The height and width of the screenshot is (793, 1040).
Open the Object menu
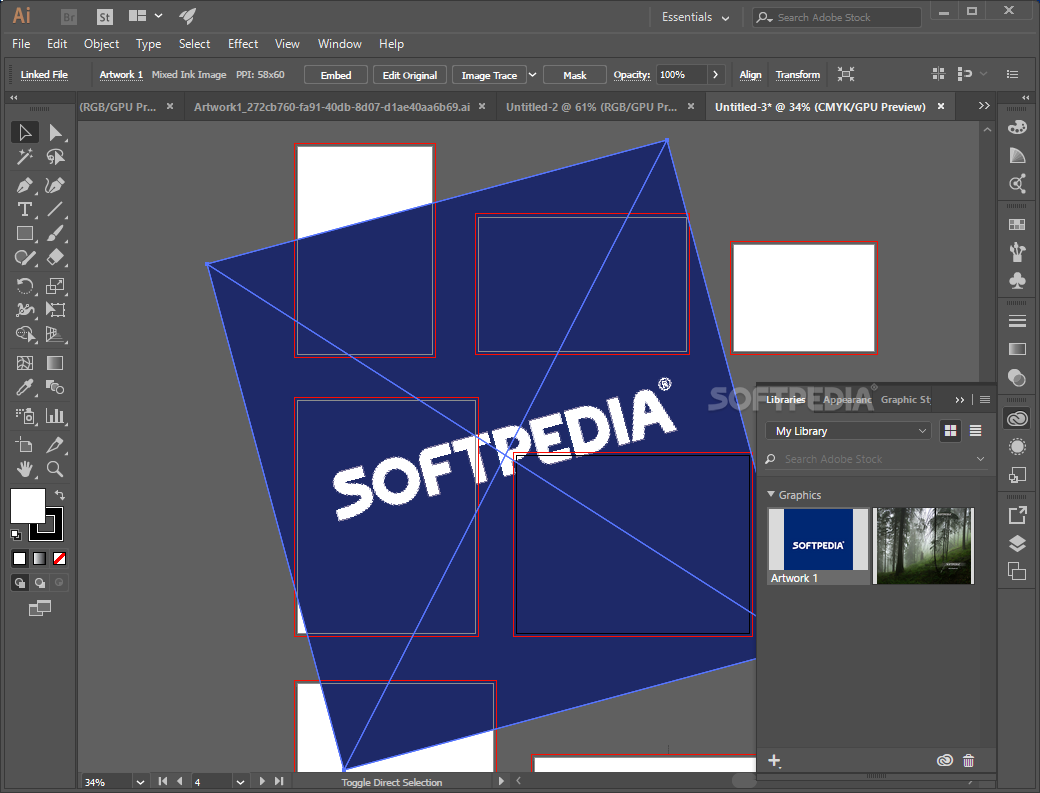pyautogui.click(x=101, y=44)
